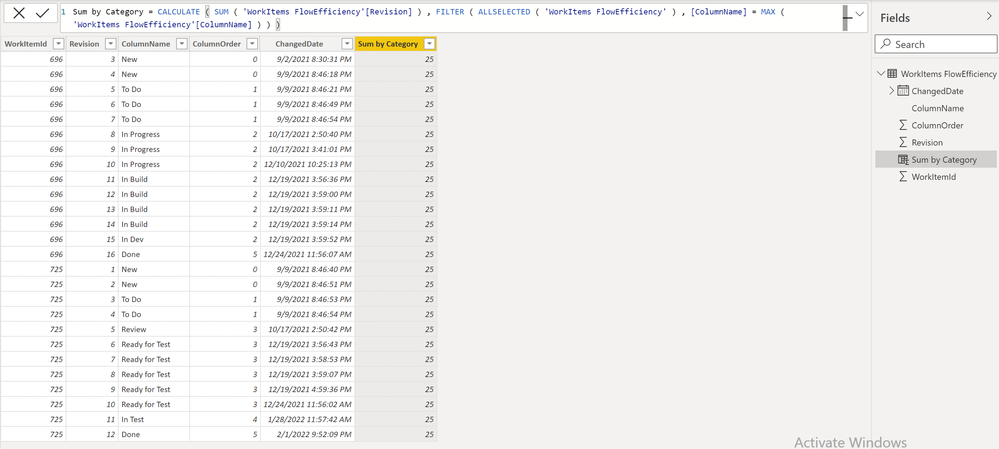Click date 9/9/2021 8:46:21 PM
The image size is (999, 449).
pyautogui.click(x=314, y=89)
